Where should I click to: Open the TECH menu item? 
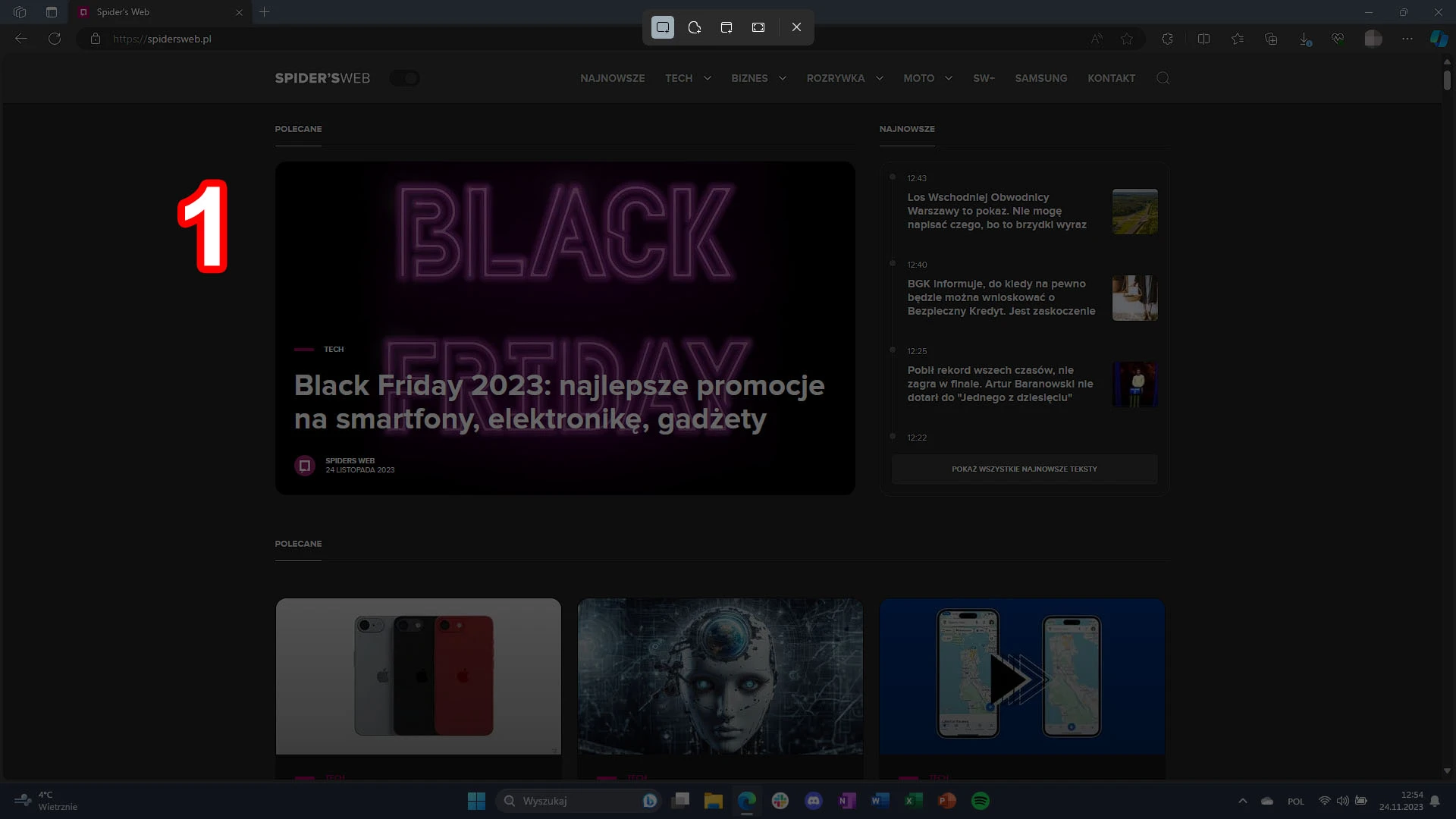679,78
